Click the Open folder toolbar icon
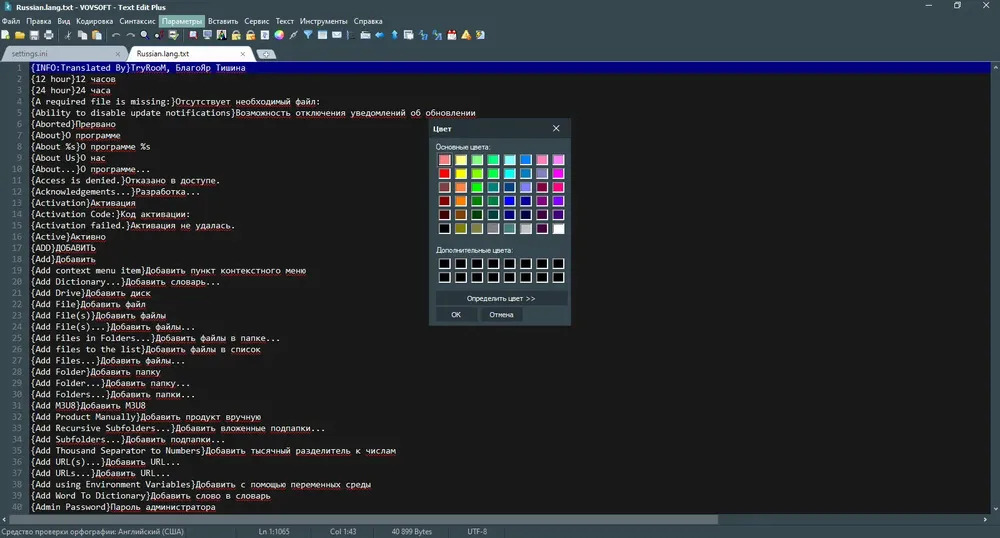Viewport: 1000px width, 538px height. point(20,35)
